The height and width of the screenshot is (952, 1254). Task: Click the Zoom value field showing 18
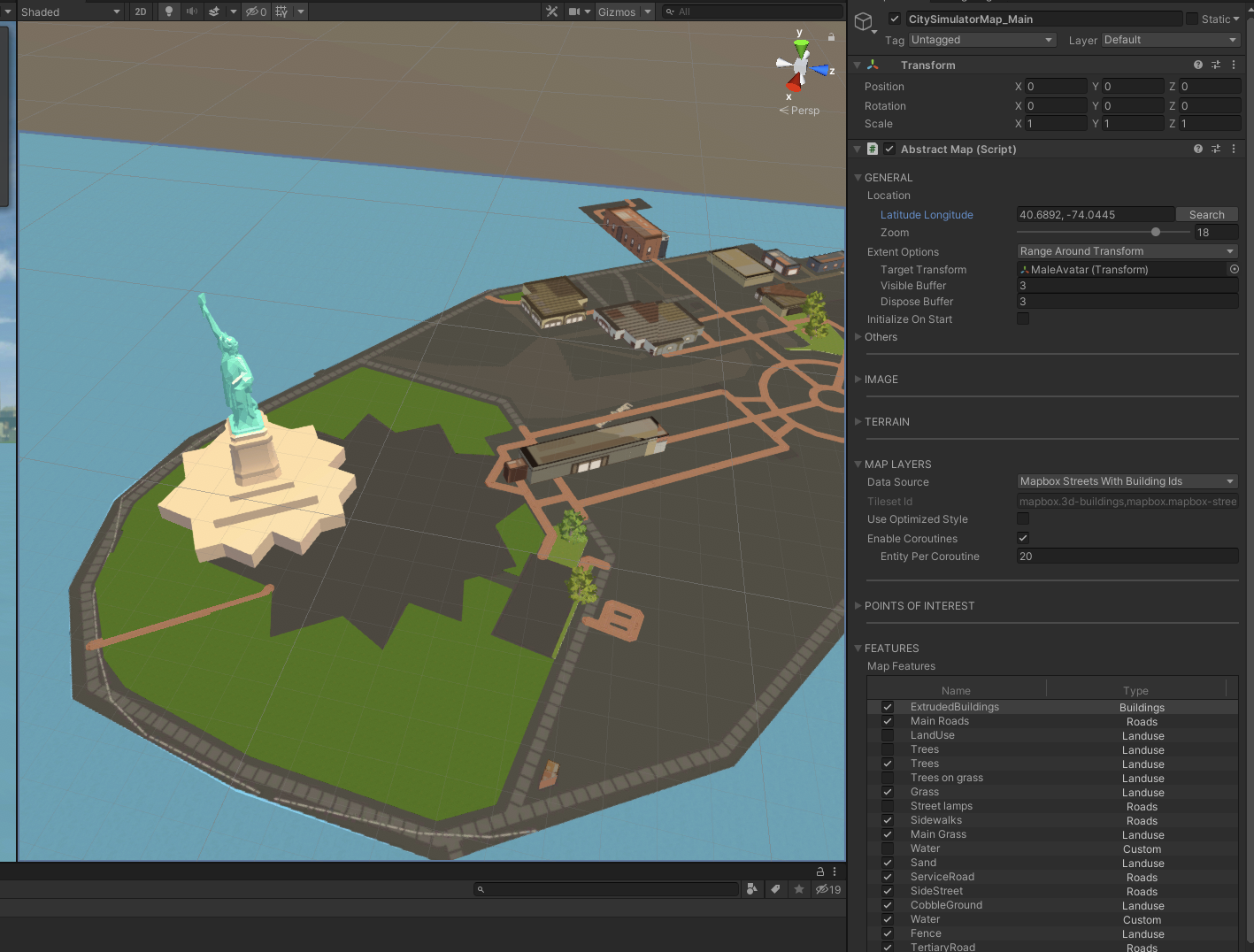coord(1216,232)
